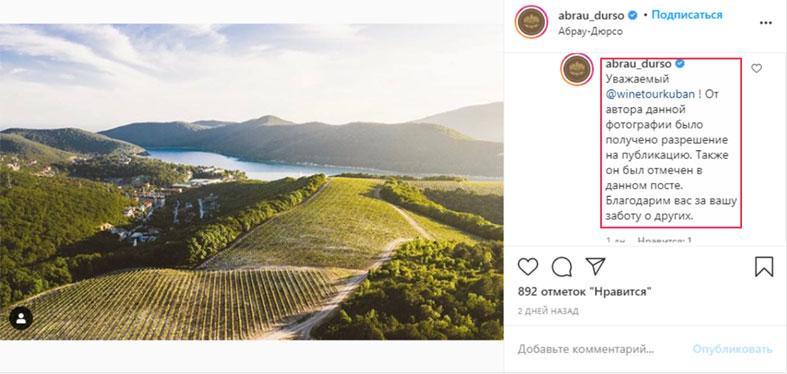This screenshot has height=374, width=787.
Task: Click the verified badge in the comment
Action: pyautogui.click(x=680, y=64)
